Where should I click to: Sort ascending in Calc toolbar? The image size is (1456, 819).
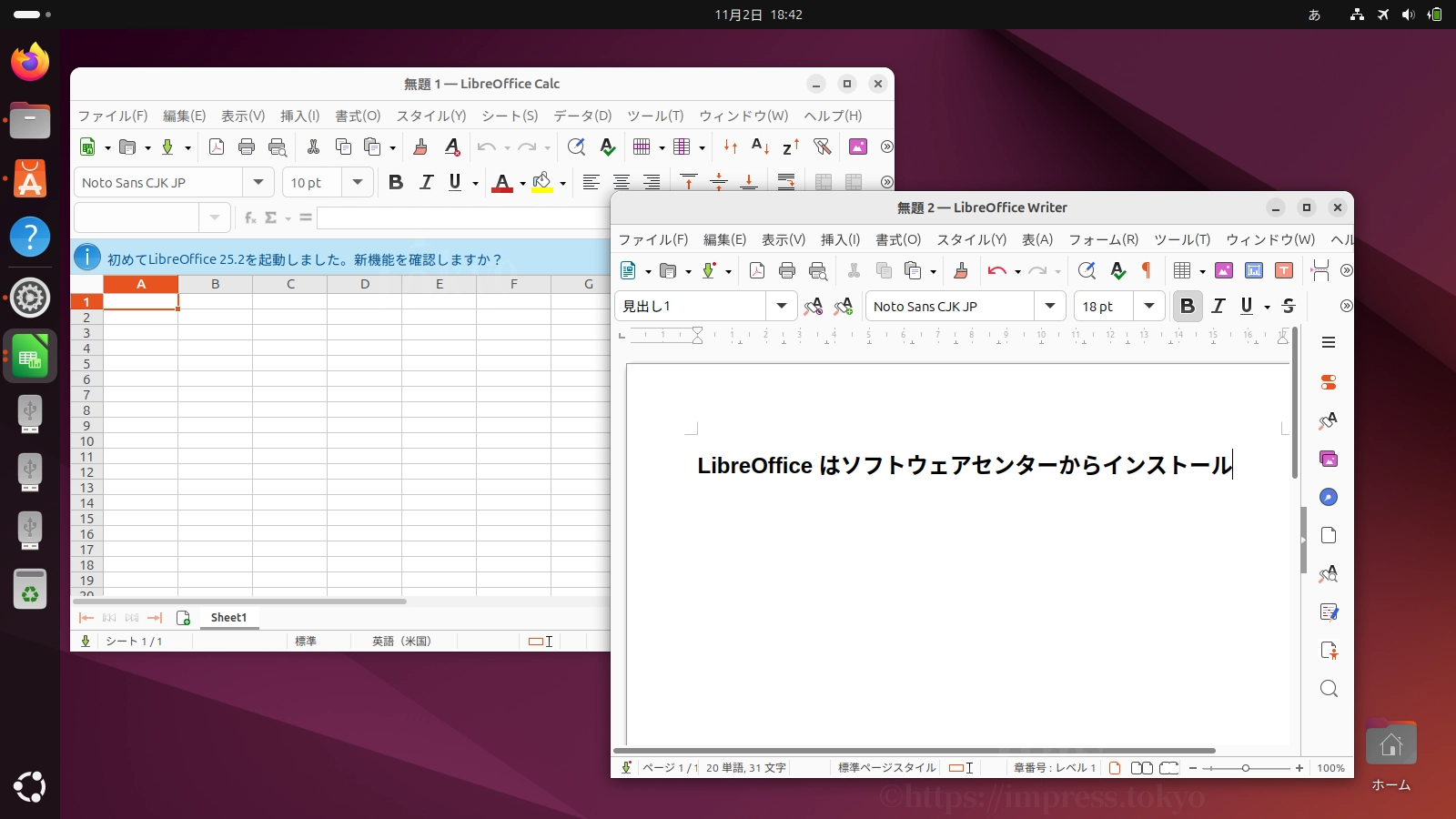(x=760, y=147)
